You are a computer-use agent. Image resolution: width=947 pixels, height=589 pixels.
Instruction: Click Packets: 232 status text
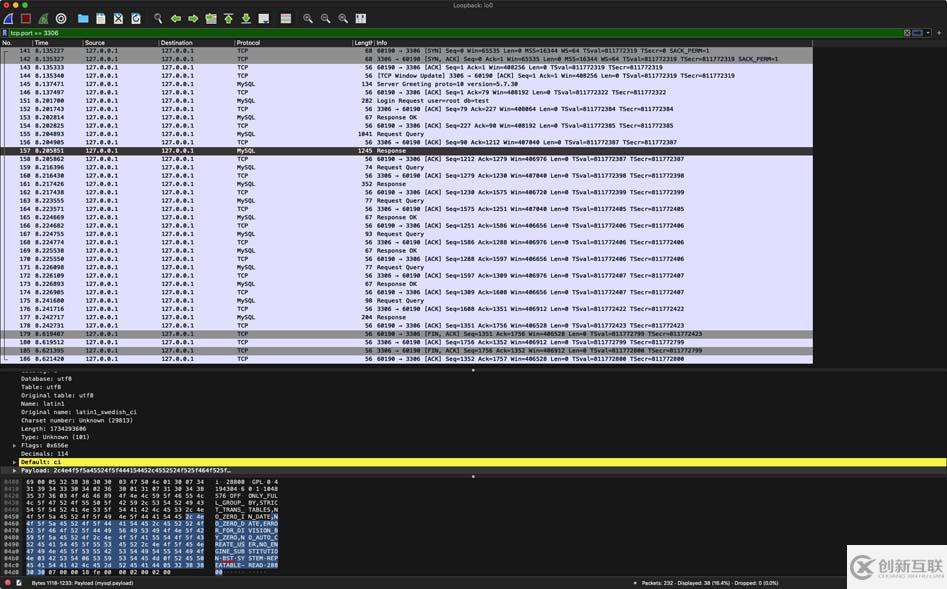pyautogui.click(x=657, y=583)
